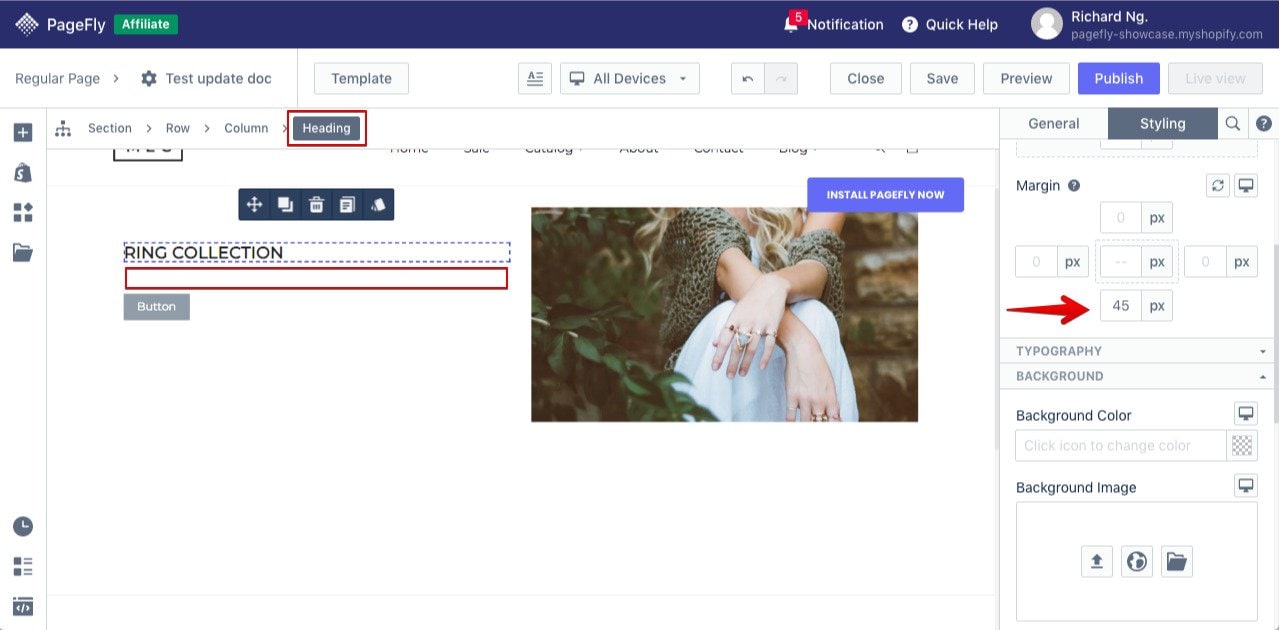Open the background color picker swatch
The width and height of the screenshot is (1280, 630).
[1242, 446]
